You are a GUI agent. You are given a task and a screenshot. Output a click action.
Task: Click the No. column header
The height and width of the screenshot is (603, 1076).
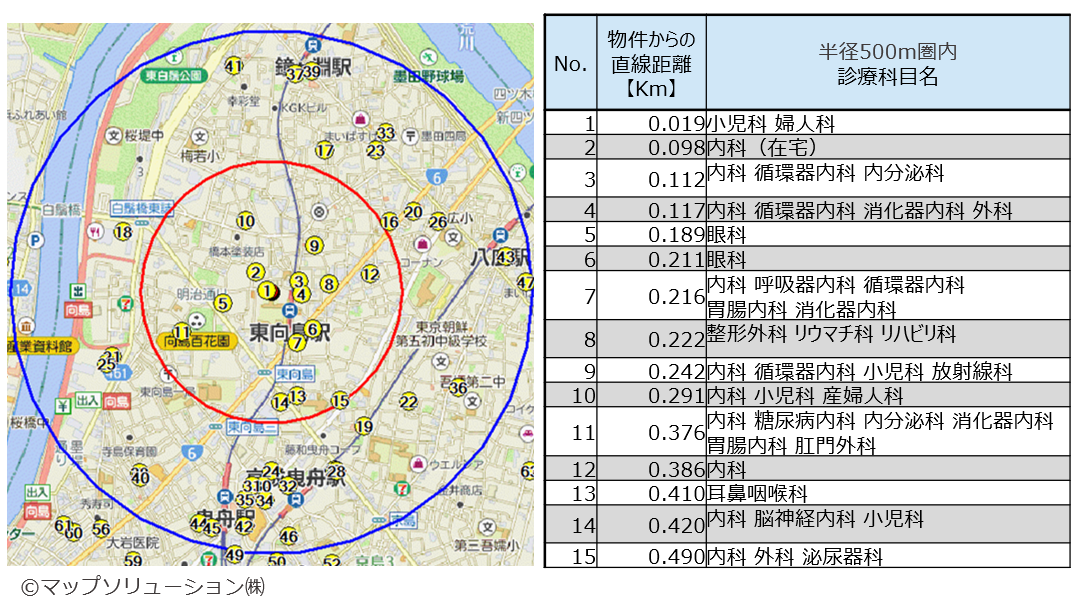[570, 62]
